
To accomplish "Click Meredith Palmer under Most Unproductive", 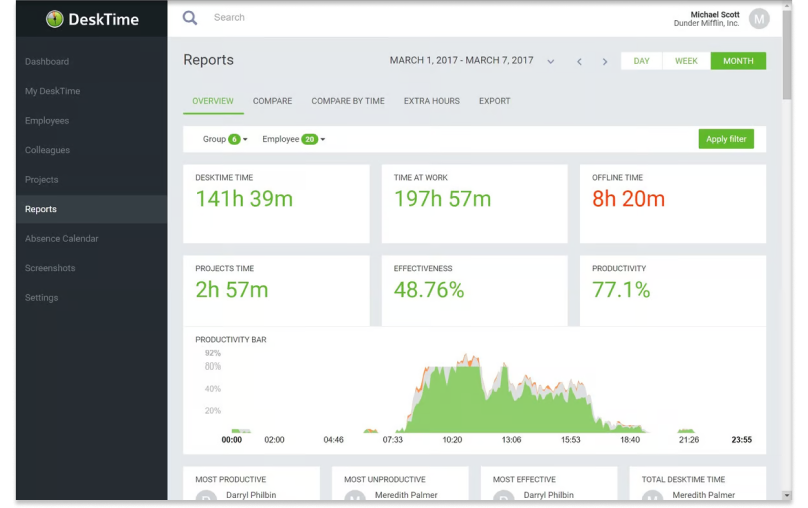I will [406, 495].
